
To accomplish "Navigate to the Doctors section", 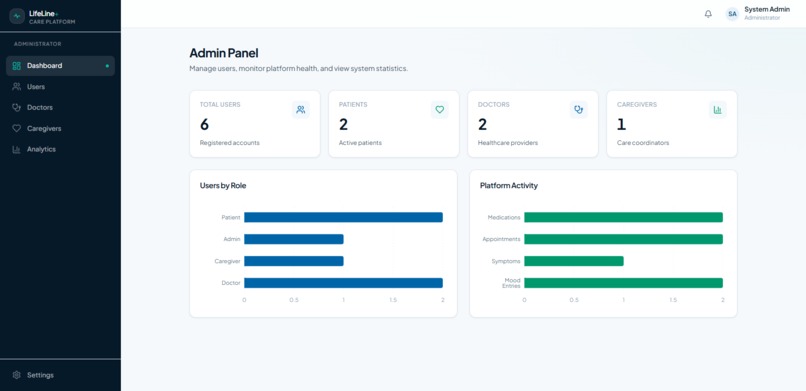I will [x=60, y=107].
